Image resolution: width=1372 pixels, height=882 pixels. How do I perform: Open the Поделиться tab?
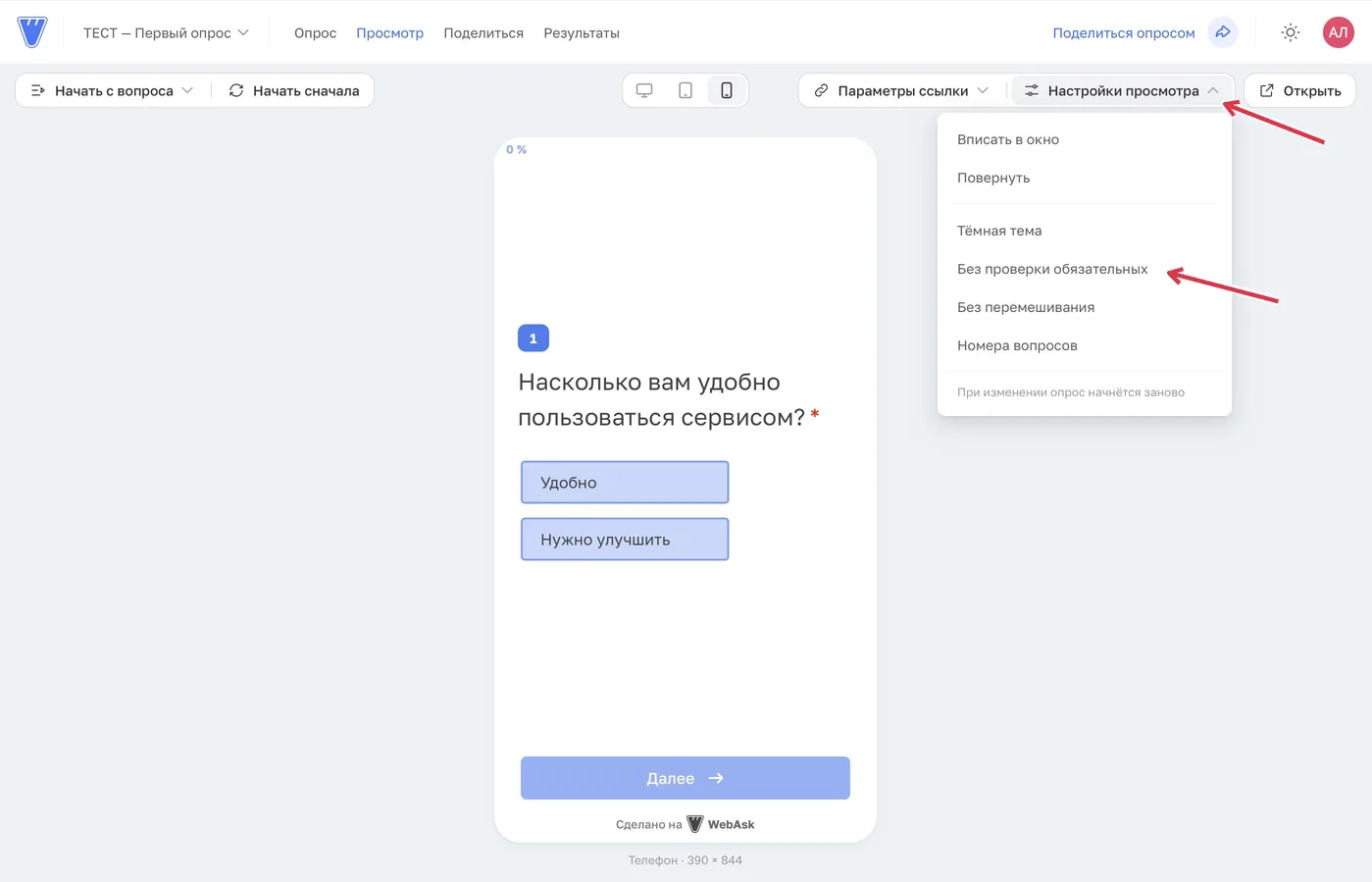[483, 32]
